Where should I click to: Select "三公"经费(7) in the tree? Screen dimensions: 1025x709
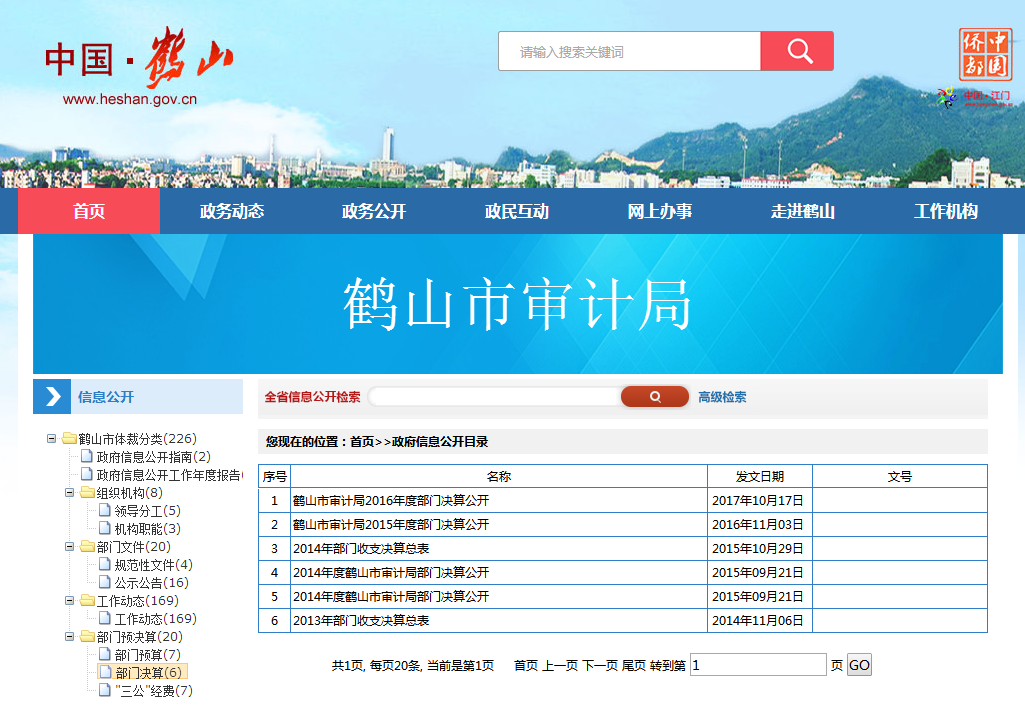pos(153,691)
